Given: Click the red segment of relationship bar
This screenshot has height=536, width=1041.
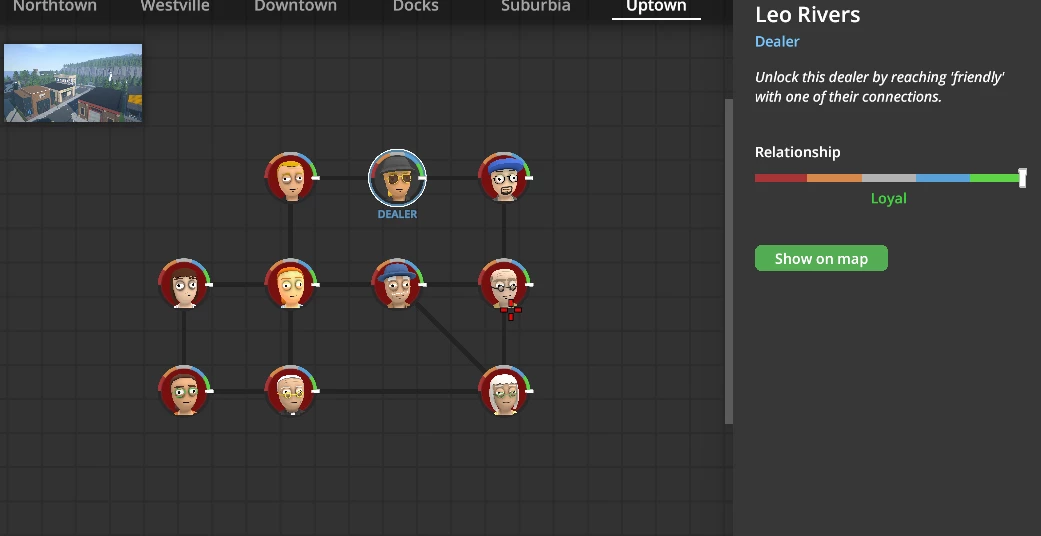Looking at the screenshot, I should 781,178.
